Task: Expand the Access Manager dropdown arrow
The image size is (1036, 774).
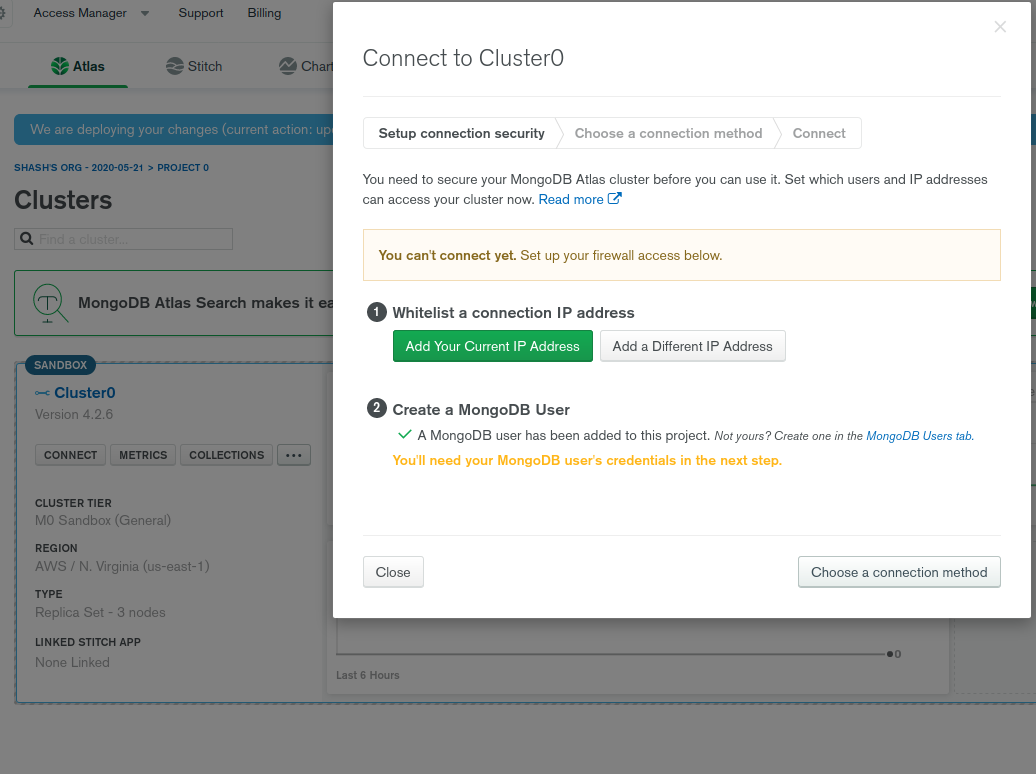Action: [x=145, y=14]
